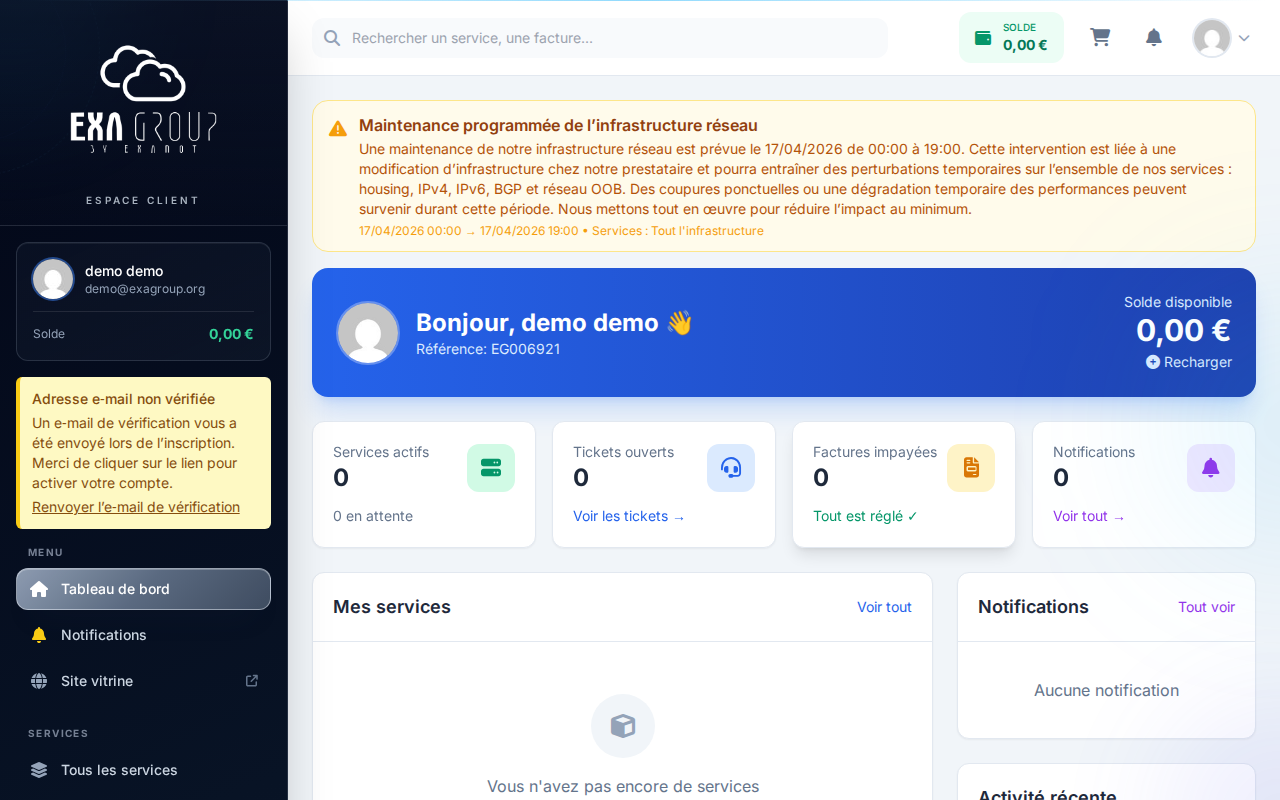The height and width of the screenshot is (800, 1280).
Task: Click the green wallet icon in the Solde badge
Action: (983, 38)
